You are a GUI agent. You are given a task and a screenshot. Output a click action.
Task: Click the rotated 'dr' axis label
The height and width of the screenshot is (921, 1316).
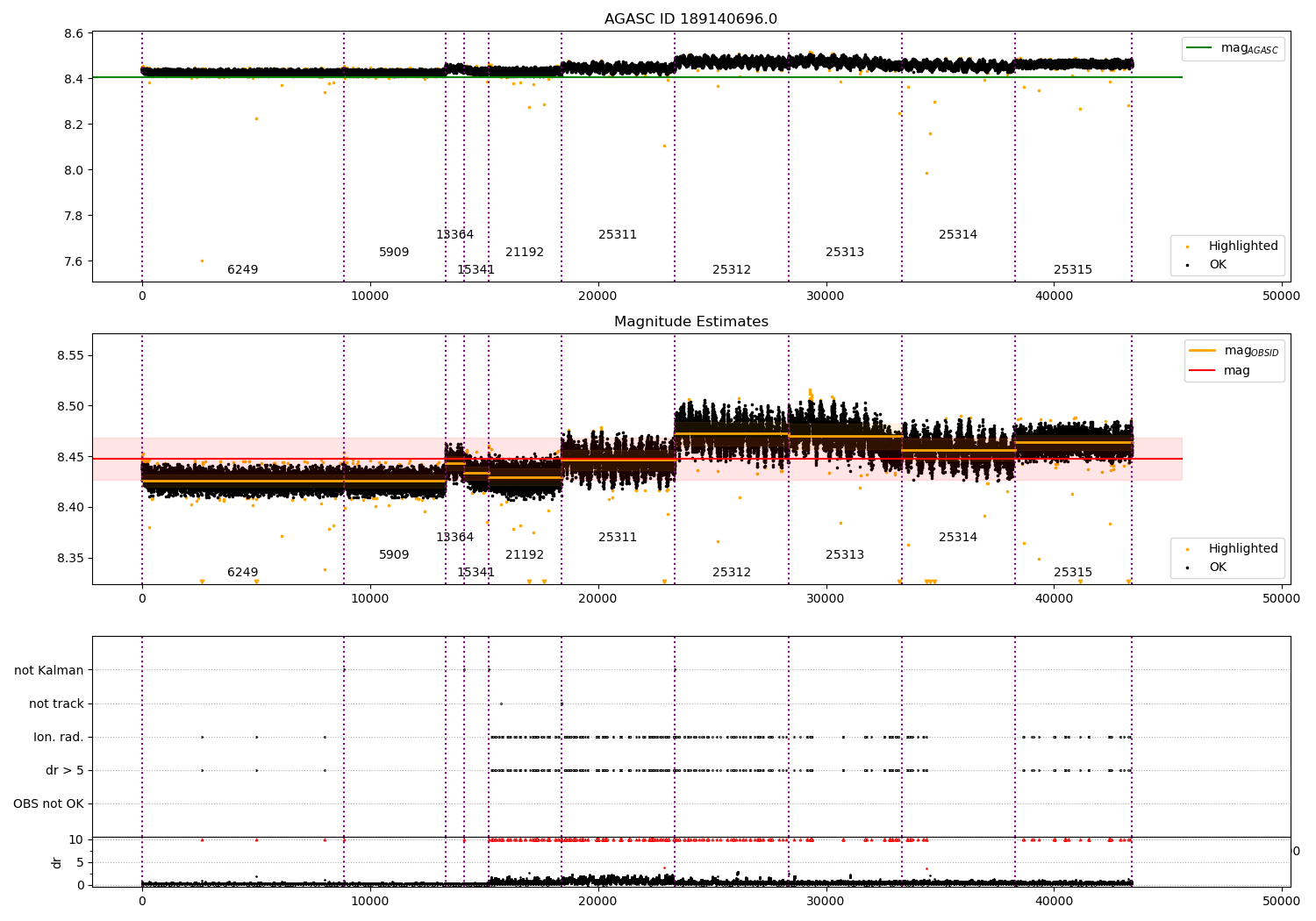[57, 862]
